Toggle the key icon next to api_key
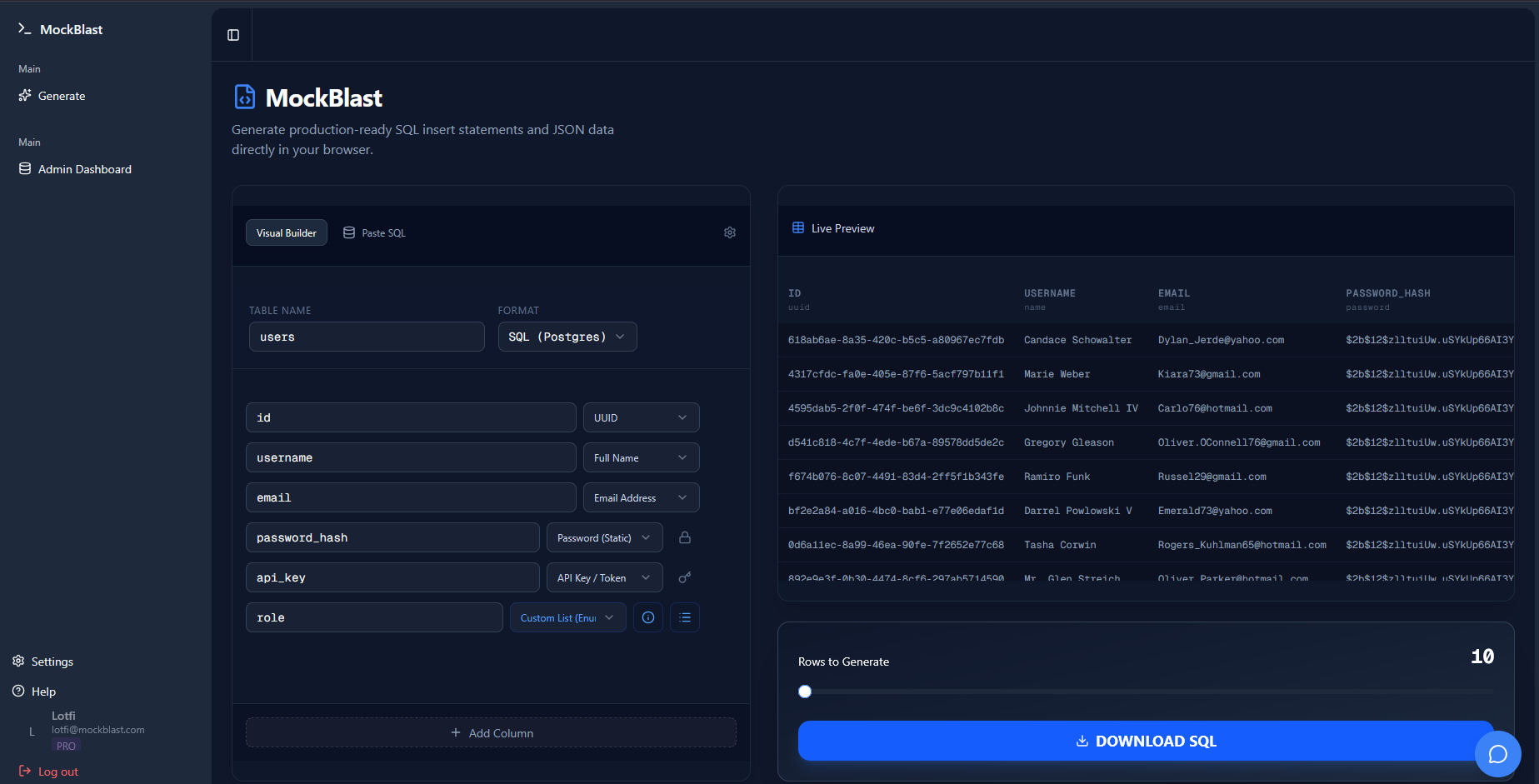 pyautogui.click(x=684, y=577)
